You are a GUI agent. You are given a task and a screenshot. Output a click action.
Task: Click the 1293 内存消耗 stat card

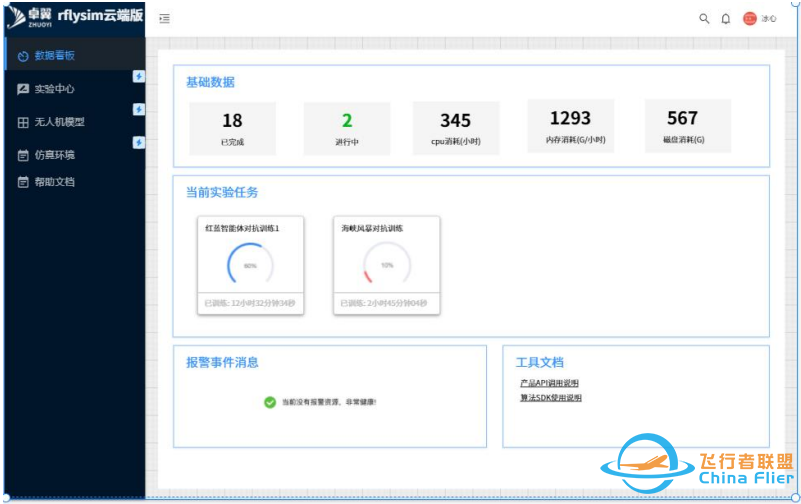tap(571, 126)
